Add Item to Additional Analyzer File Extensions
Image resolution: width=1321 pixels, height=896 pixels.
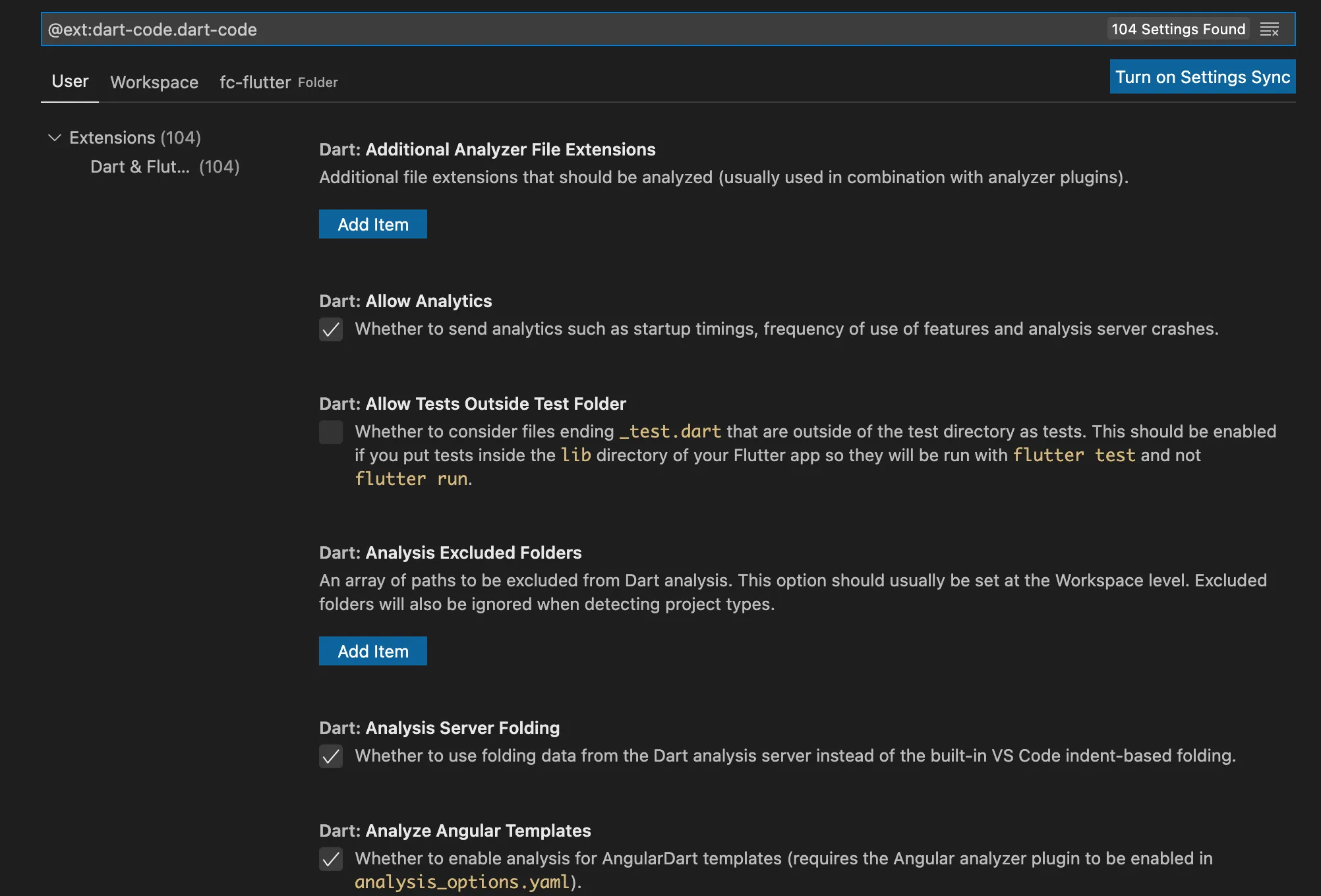coord(373,225)
